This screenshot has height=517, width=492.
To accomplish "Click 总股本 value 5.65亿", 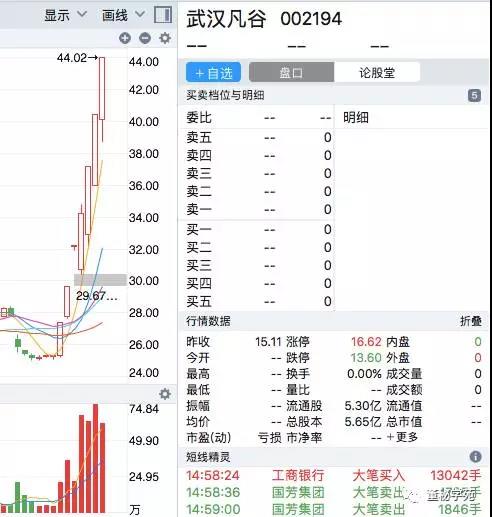I will [363, 421].
